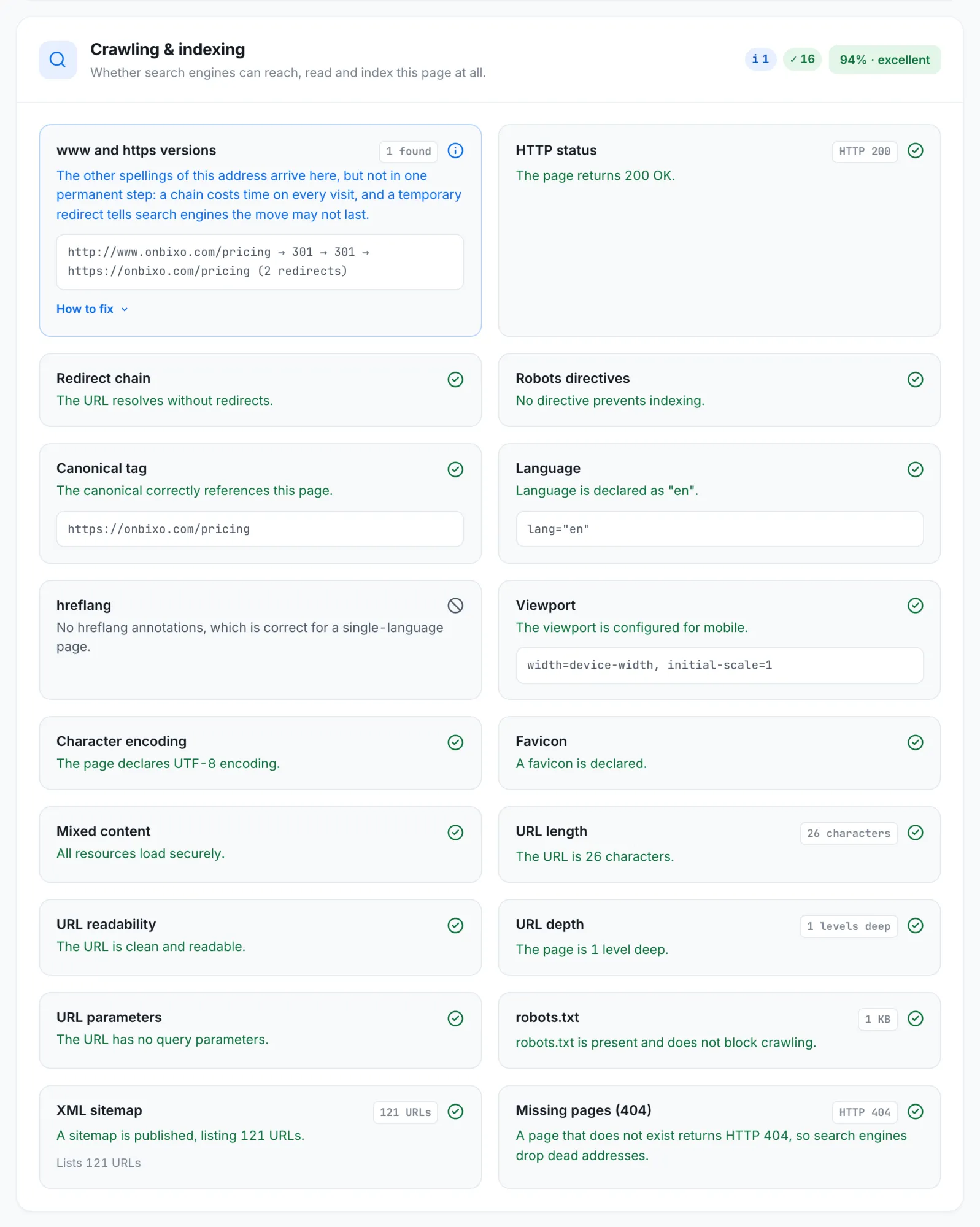Click the 1 levels deep badge
Screen dimensions: 980x1227
(x=849, y=926)
